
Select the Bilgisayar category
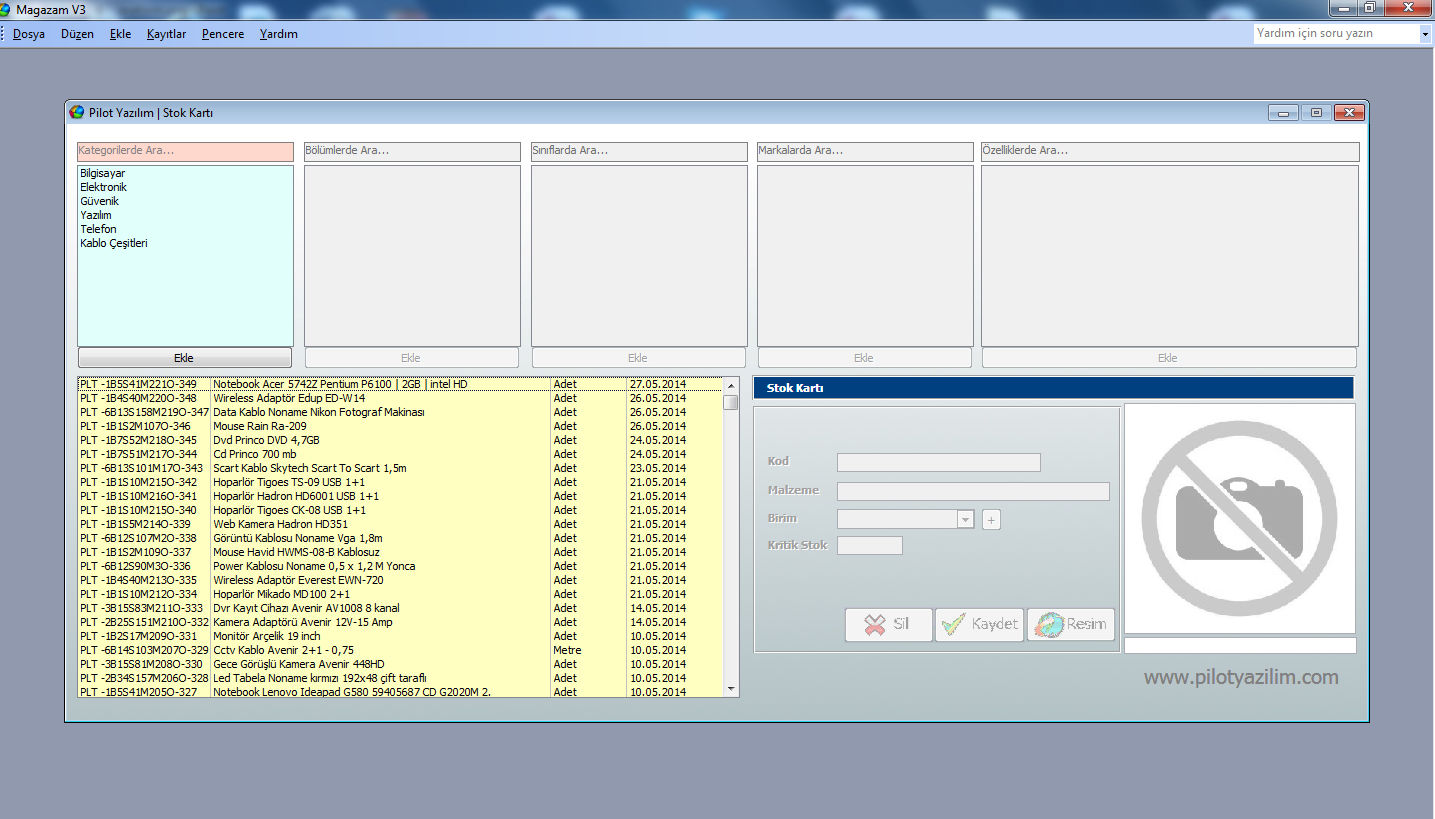103,174
